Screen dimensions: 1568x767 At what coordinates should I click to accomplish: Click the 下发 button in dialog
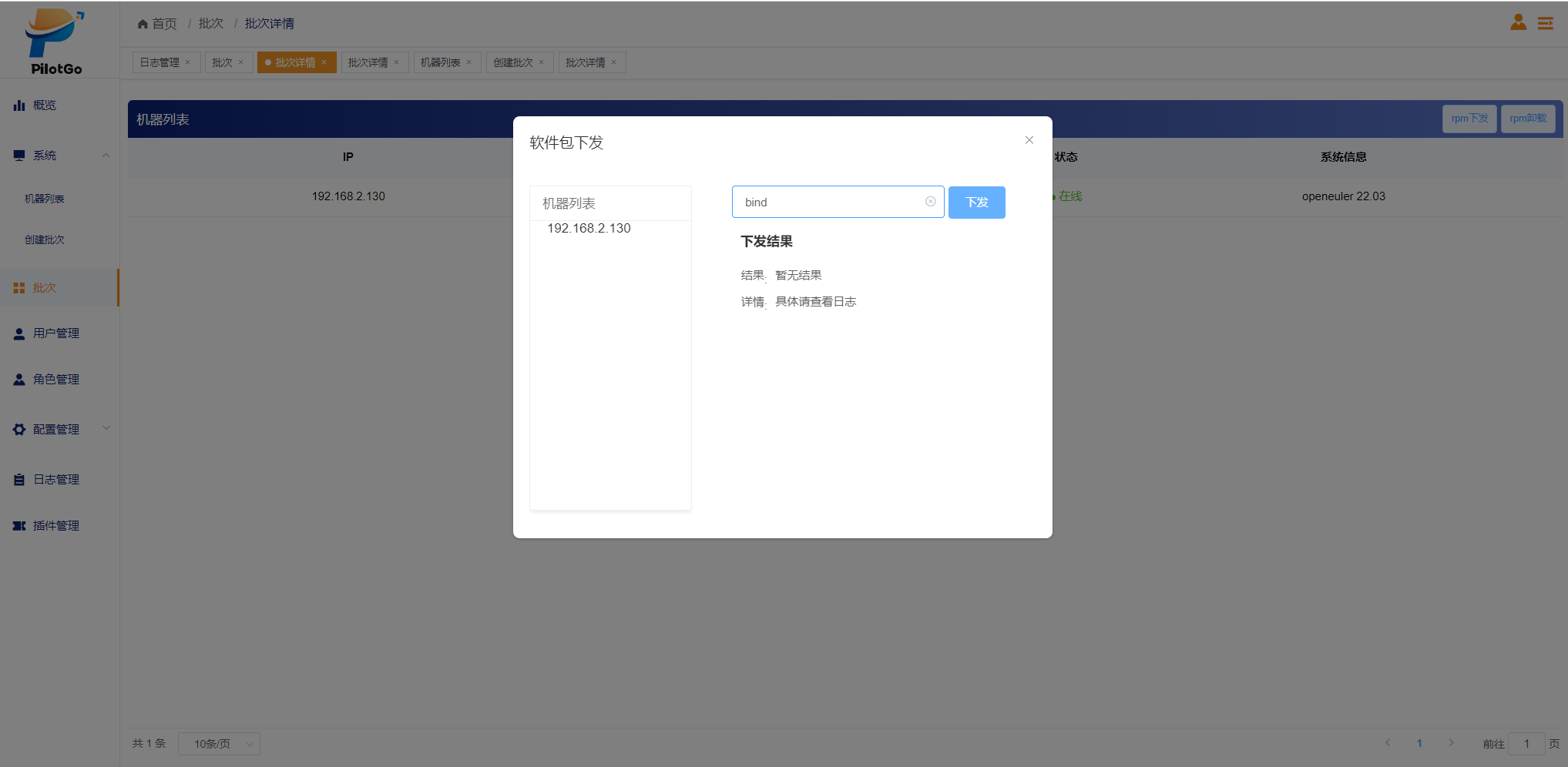coord(976,203)
